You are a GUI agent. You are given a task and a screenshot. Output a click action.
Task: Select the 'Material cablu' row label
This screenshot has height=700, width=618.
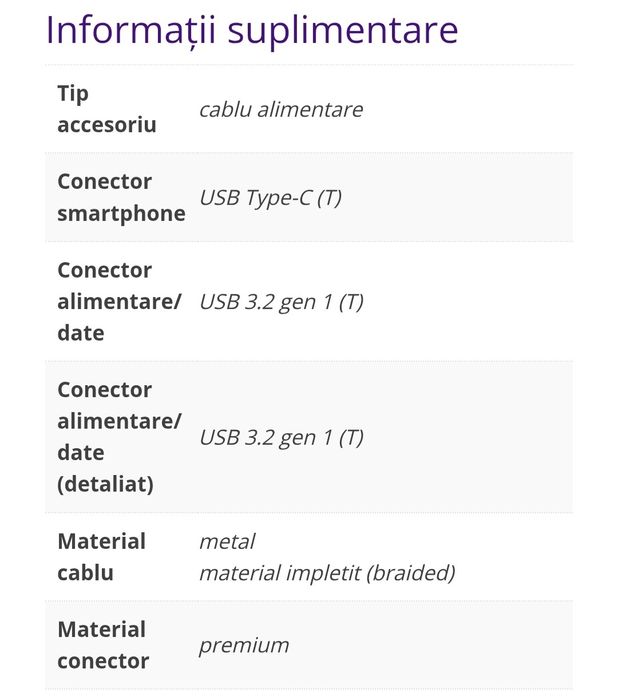101,557
